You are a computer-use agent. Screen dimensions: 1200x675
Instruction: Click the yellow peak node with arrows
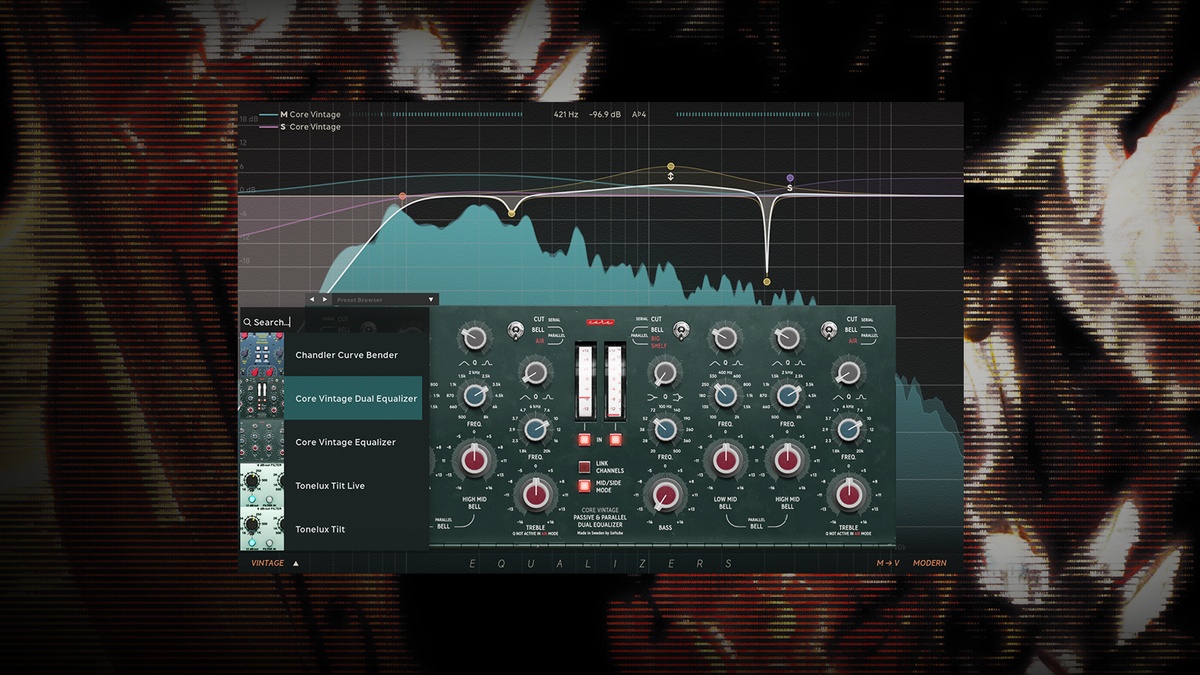(671, 166)
